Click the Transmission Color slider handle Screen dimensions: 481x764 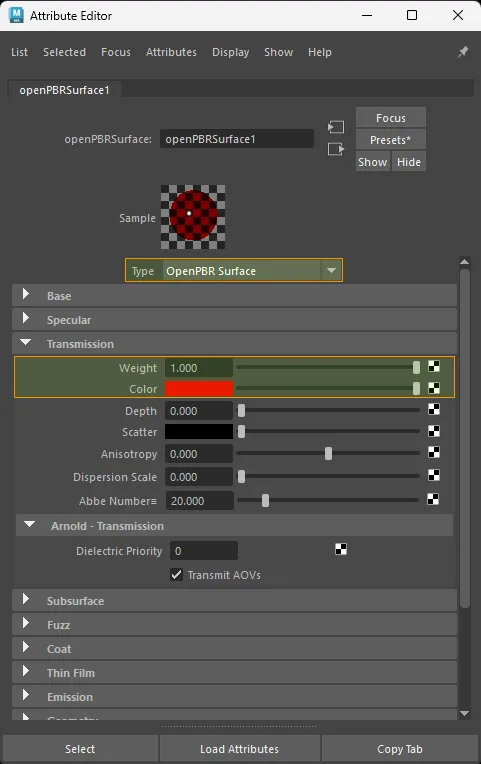416,388
